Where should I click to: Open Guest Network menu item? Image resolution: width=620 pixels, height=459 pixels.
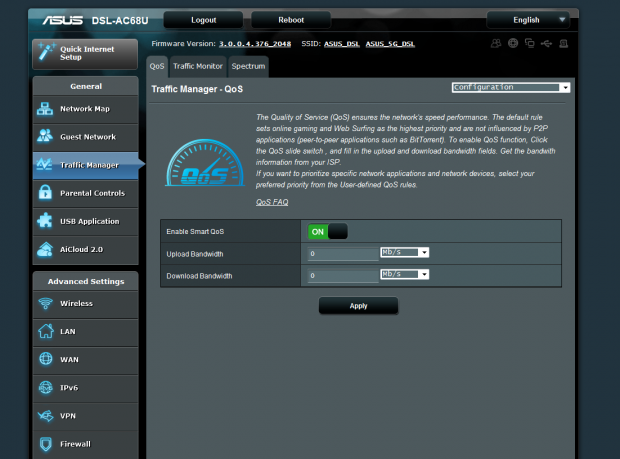click(x=85, y=137)
